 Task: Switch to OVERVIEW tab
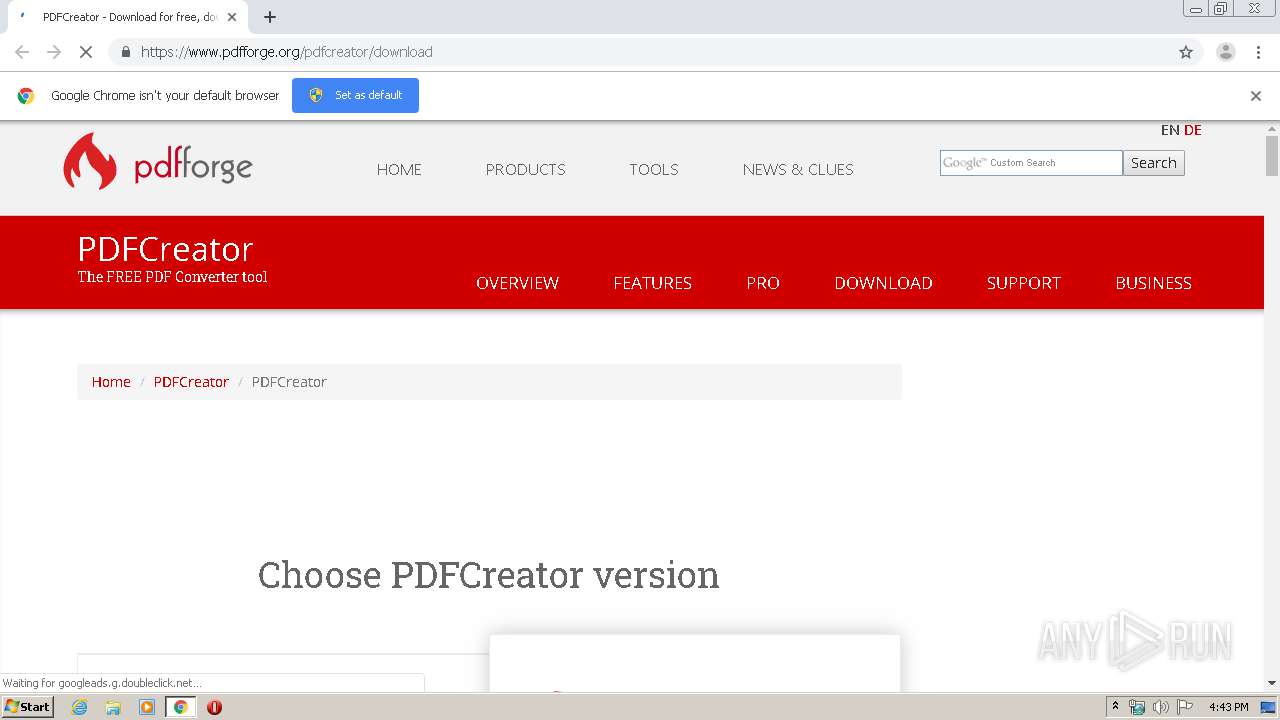(x=517, y=283)
